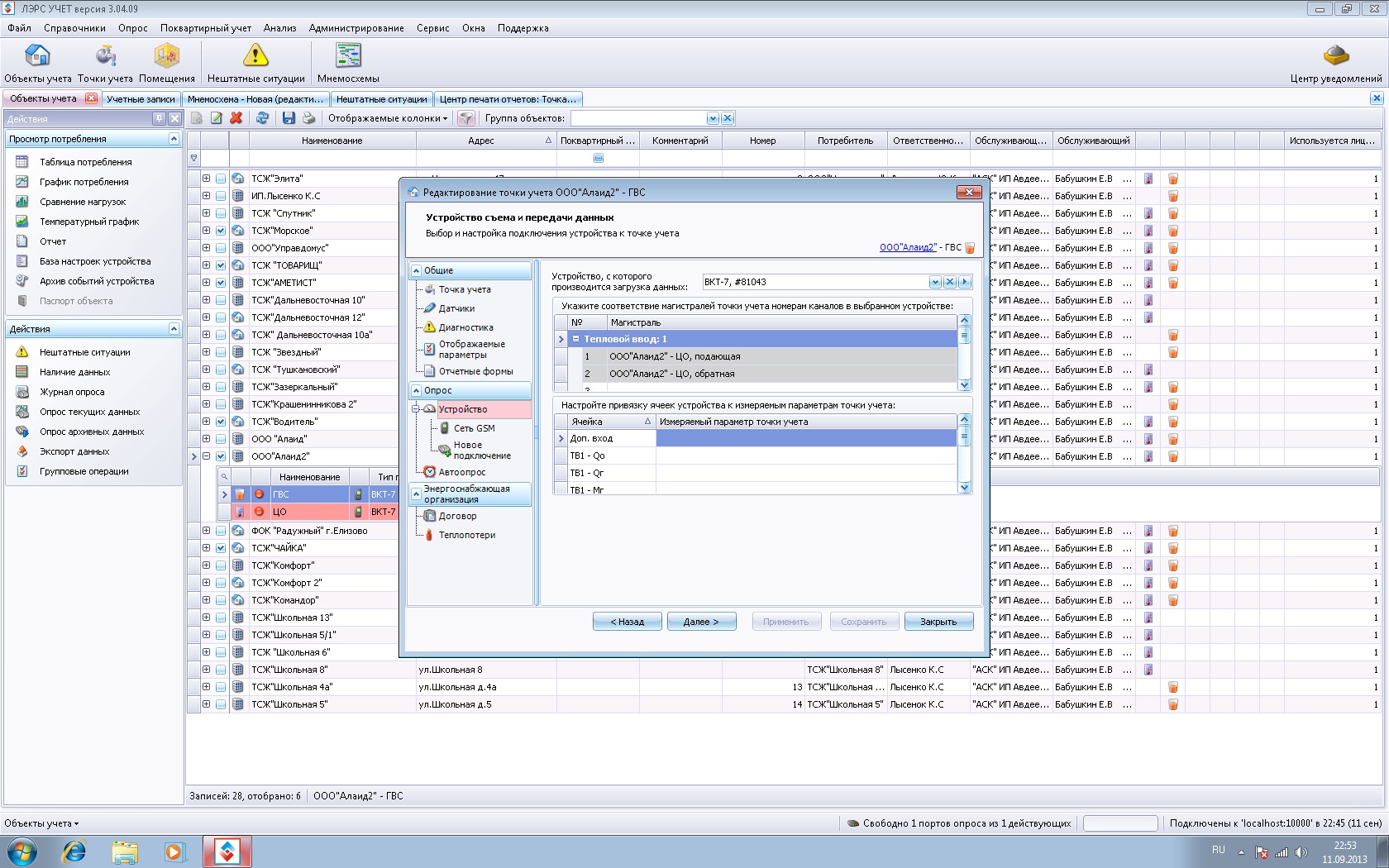Select Автоопрос in dialog tree

[461, 472]
